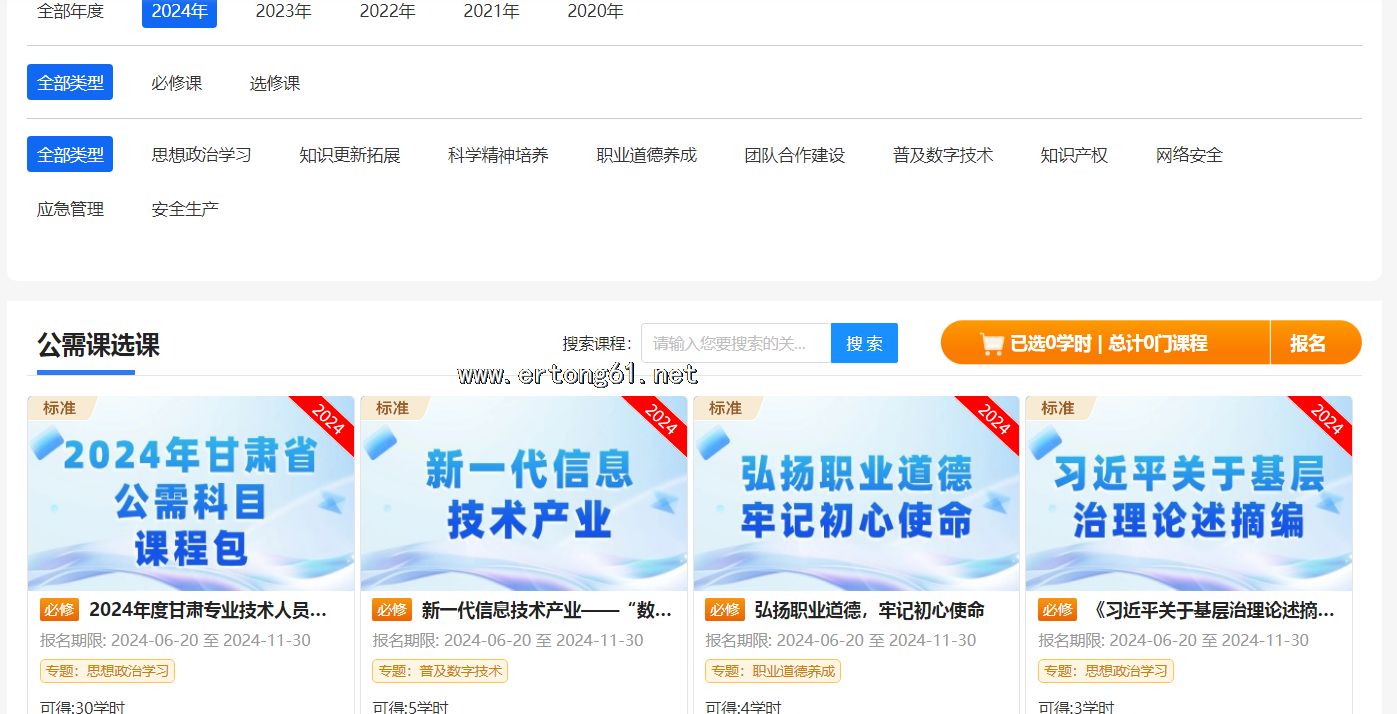Filter by 2021年 year

[491, 11]
